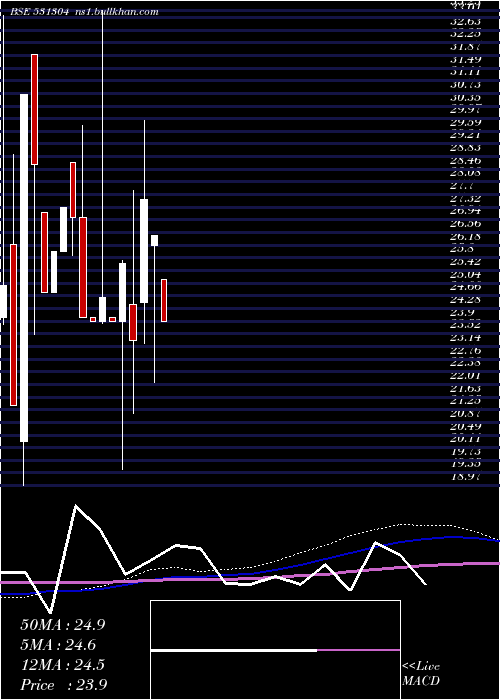Click the 27.32 price axis label
500x700 pixels.
465,198
